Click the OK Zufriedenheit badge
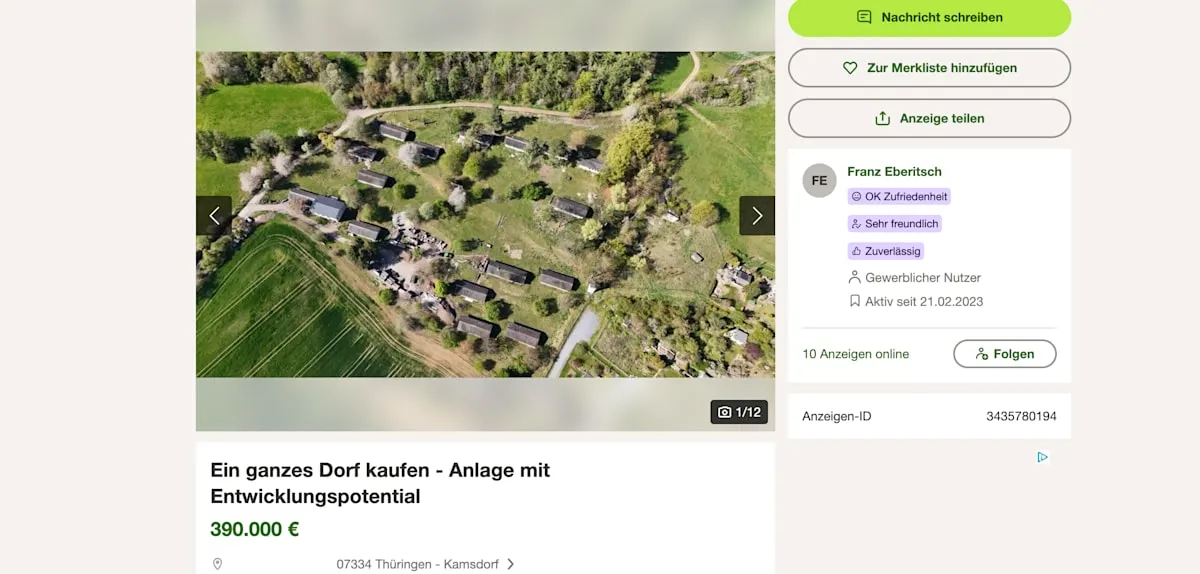 coord(899,197)
